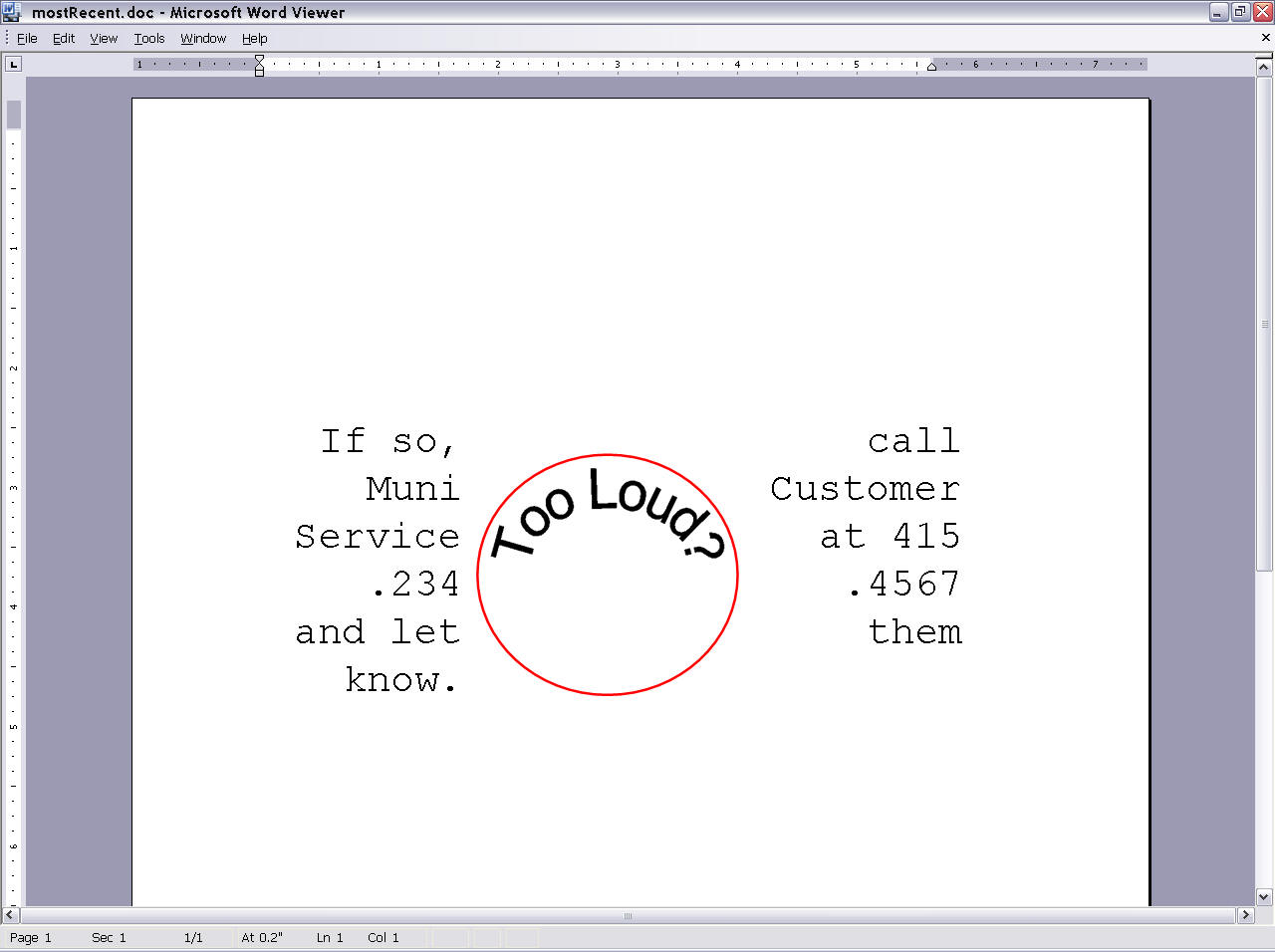
Task: Open the Help menu
Action: point(255,38)
